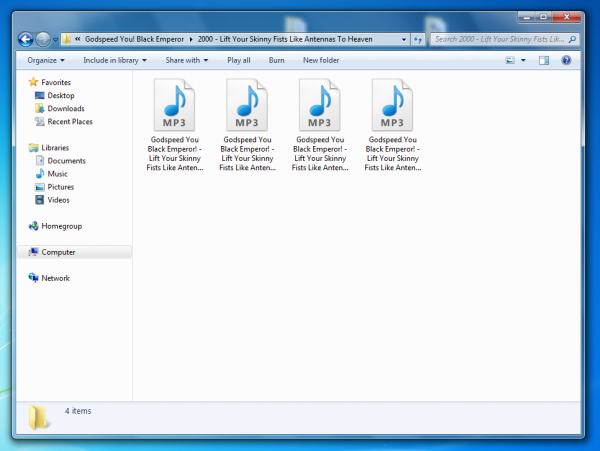Viewport: 600px width, 451px height.
Task: Select the third MP3 file icon
Action: pyautogui.click(x=320, y=105)
